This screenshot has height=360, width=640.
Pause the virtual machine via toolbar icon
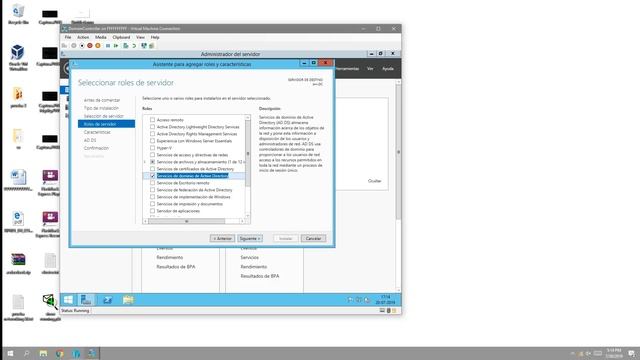pyautogui.click(x=108, y=46)
